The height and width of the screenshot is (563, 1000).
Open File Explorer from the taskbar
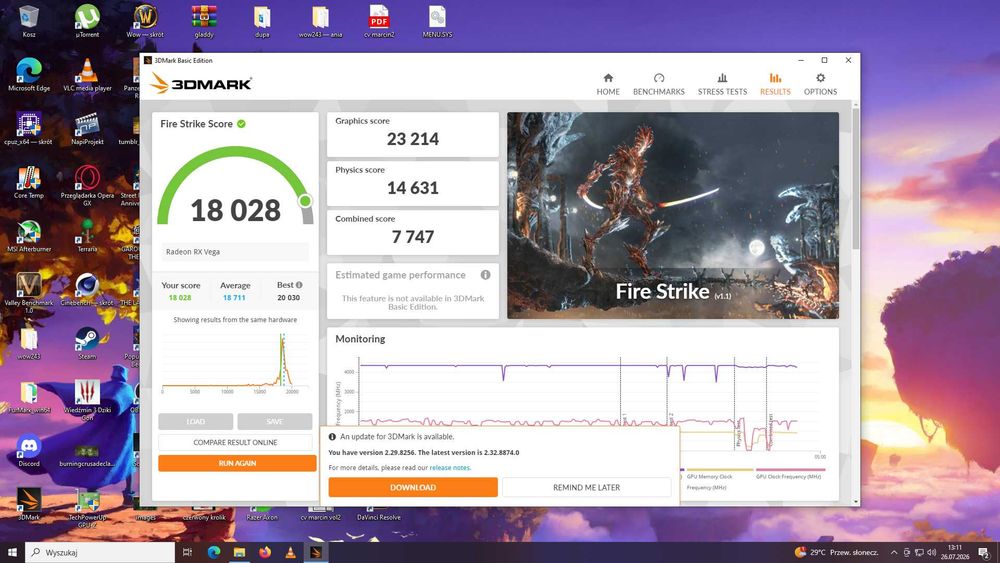tap(239, 552)
